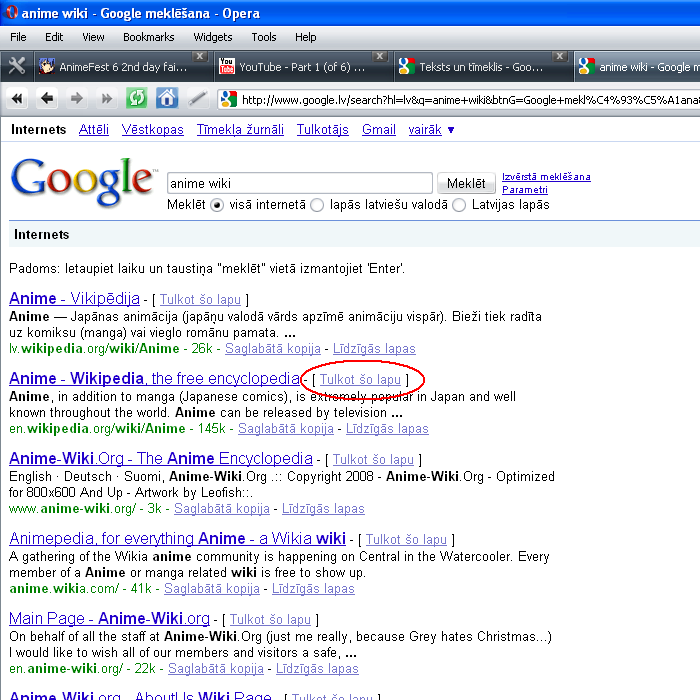Click the Opera logo in title bar
This screenshot has height=700, width=700.
pyautogui.click(x=11, y=12)
